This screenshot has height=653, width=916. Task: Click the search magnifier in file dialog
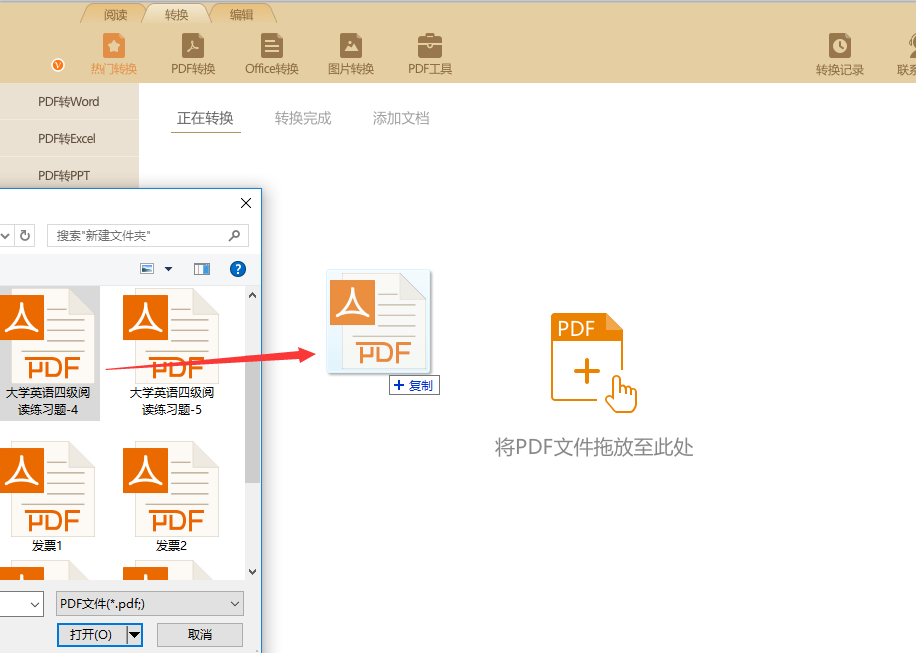(x=234, y=235)
